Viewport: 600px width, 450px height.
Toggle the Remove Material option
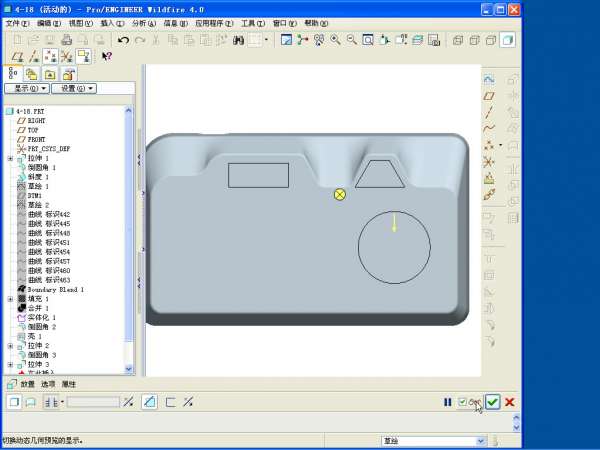click(149, 402)
